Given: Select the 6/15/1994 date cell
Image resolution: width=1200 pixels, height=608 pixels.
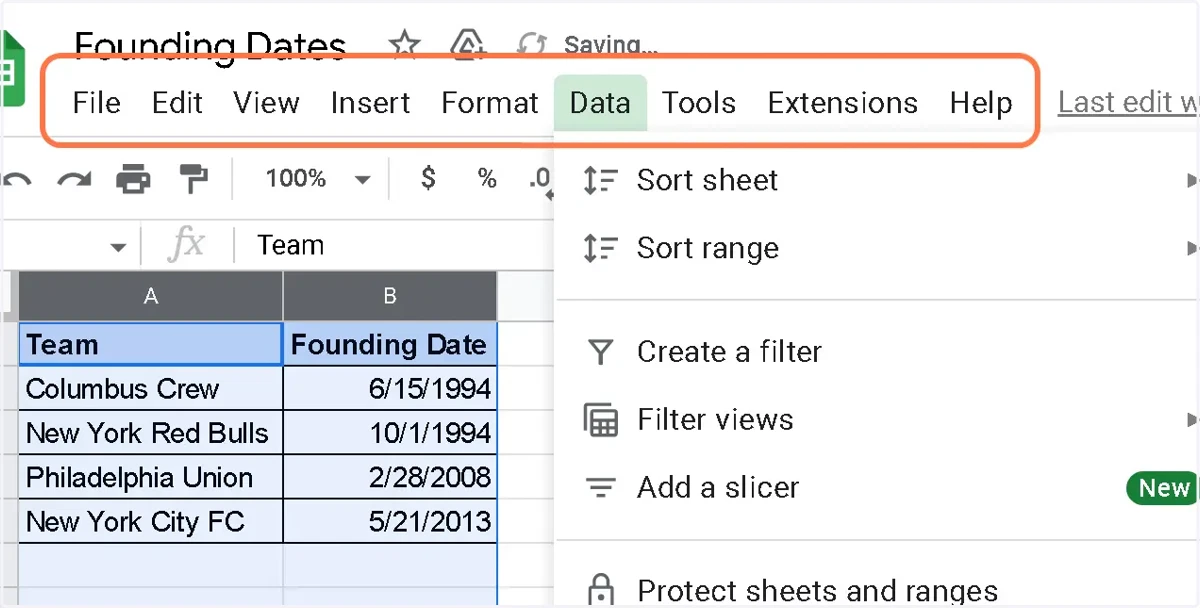Looking at the screenshot, I should tap(390, 388).
